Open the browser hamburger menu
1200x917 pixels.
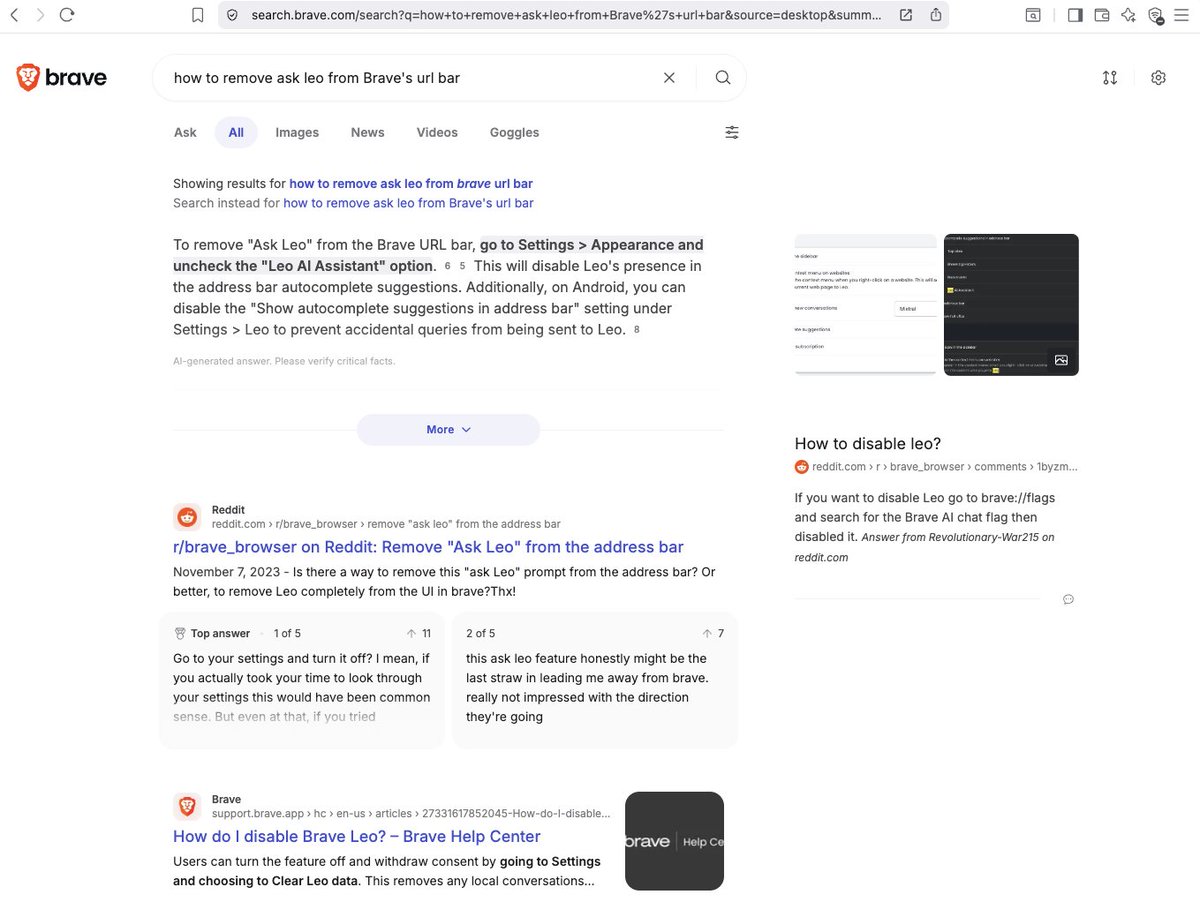tap(1183, 15)
